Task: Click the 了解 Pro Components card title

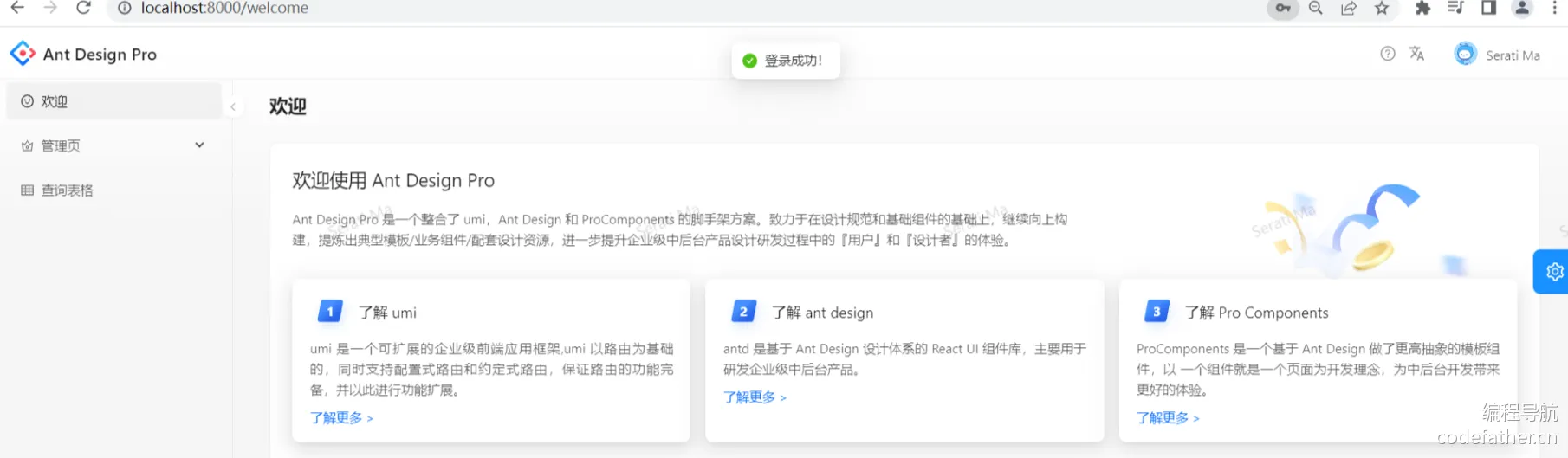Action: [x=1256, y=313]
